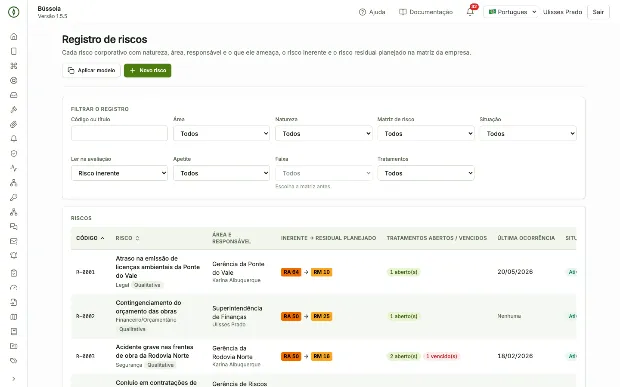Click Qualitativa tag under Atraso na emissão
The image size is (620, 387).
click(147, 285)
